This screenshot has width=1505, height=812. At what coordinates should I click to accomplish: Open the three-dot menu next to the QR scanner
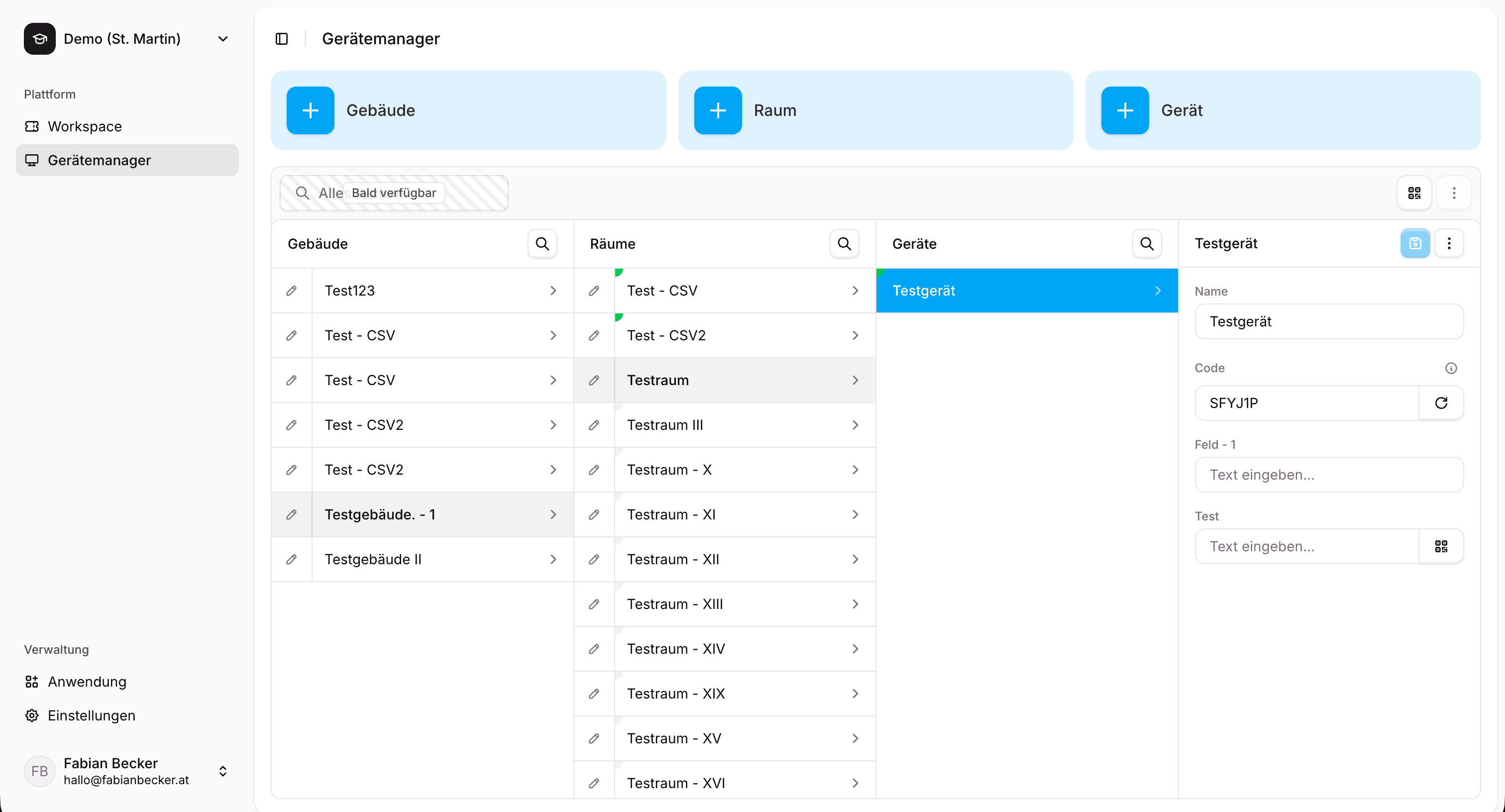click(1455, 193)
